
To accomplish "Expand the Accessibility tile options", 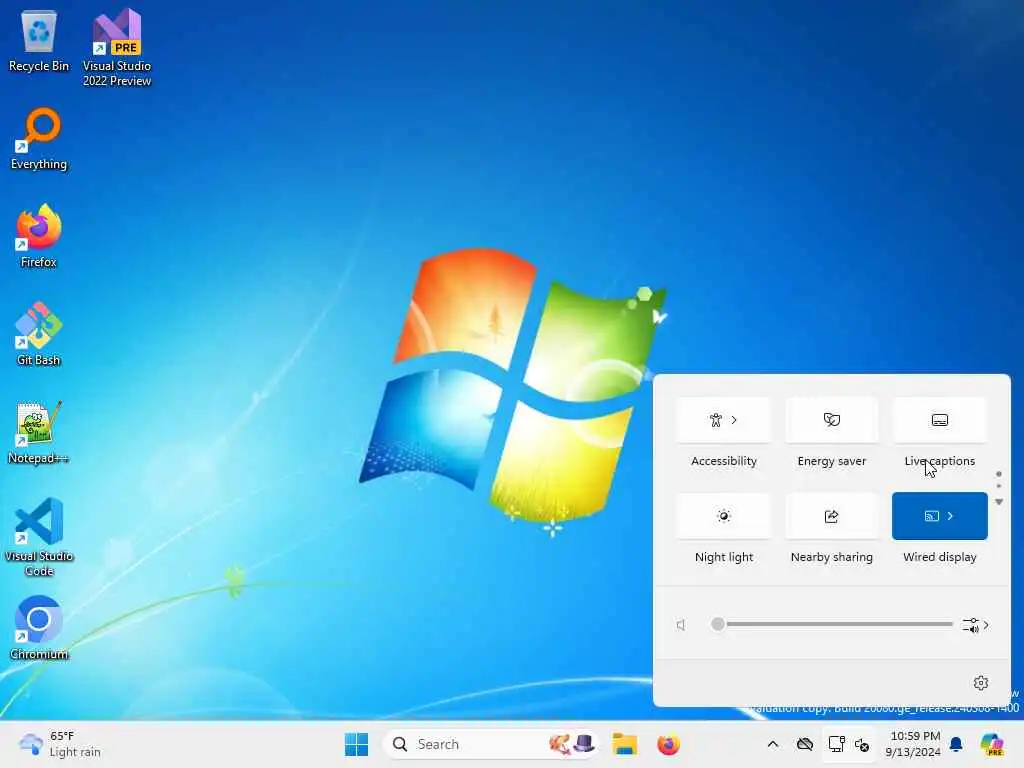I will [734, 420].
